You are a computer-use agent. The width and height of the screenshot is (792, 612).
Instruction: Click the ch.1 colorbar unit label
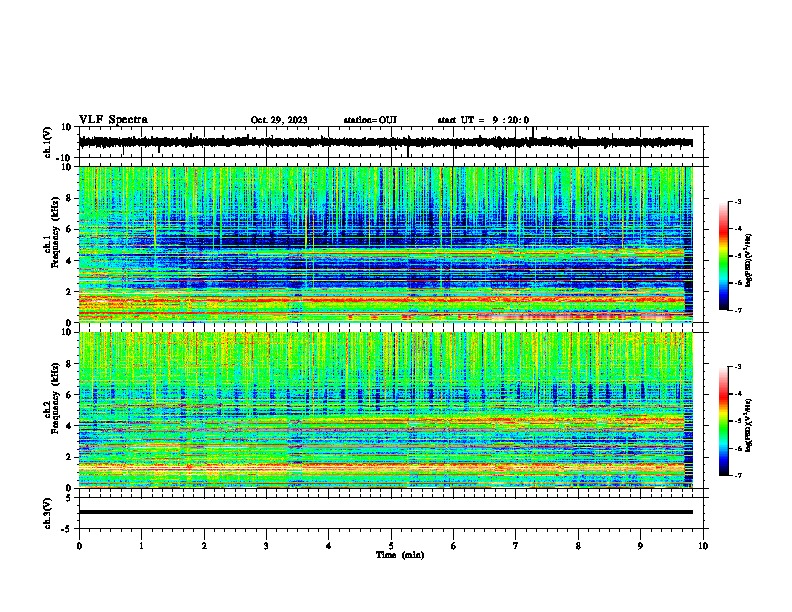[749, 261]
